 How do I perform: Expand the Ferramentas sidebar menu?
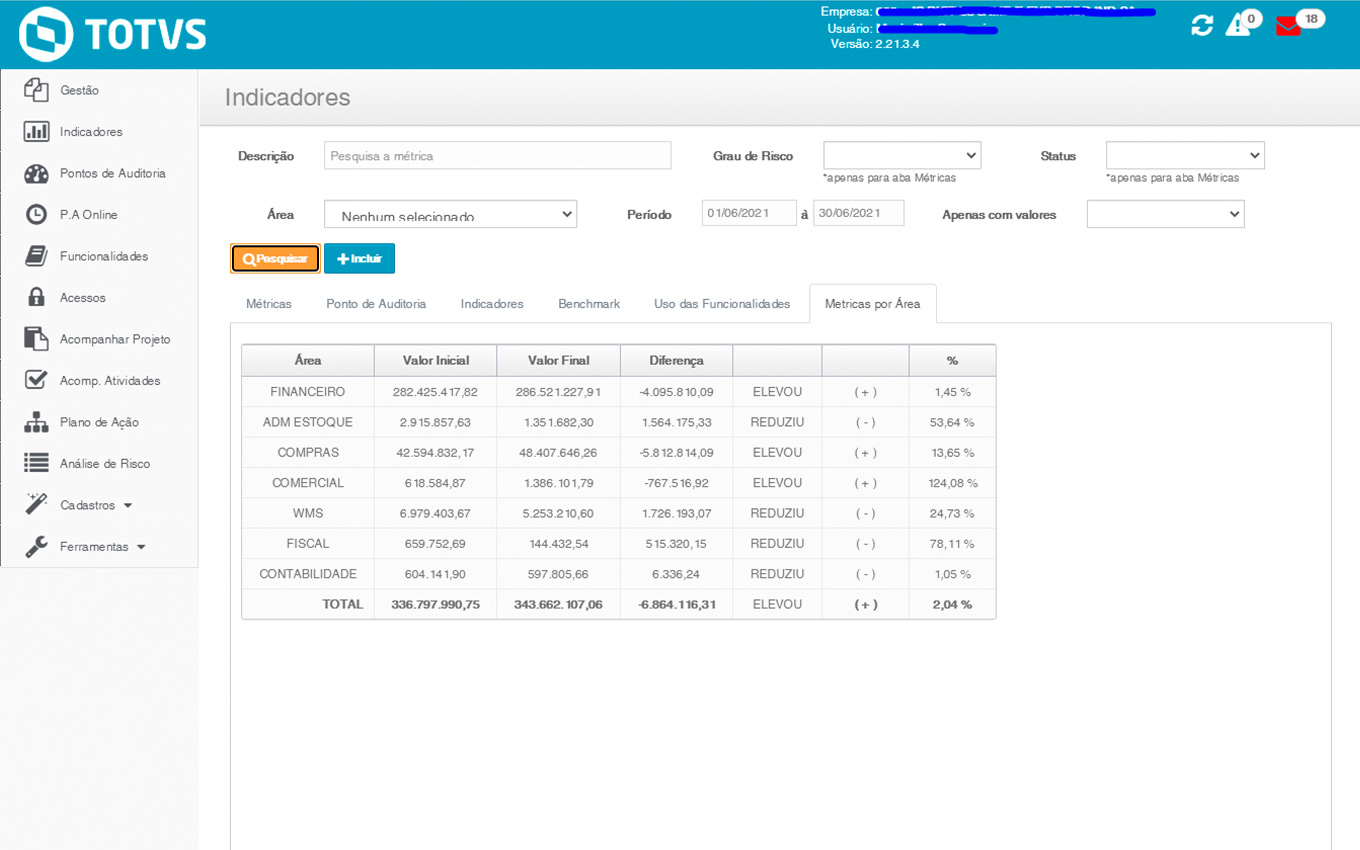point(102,547)
